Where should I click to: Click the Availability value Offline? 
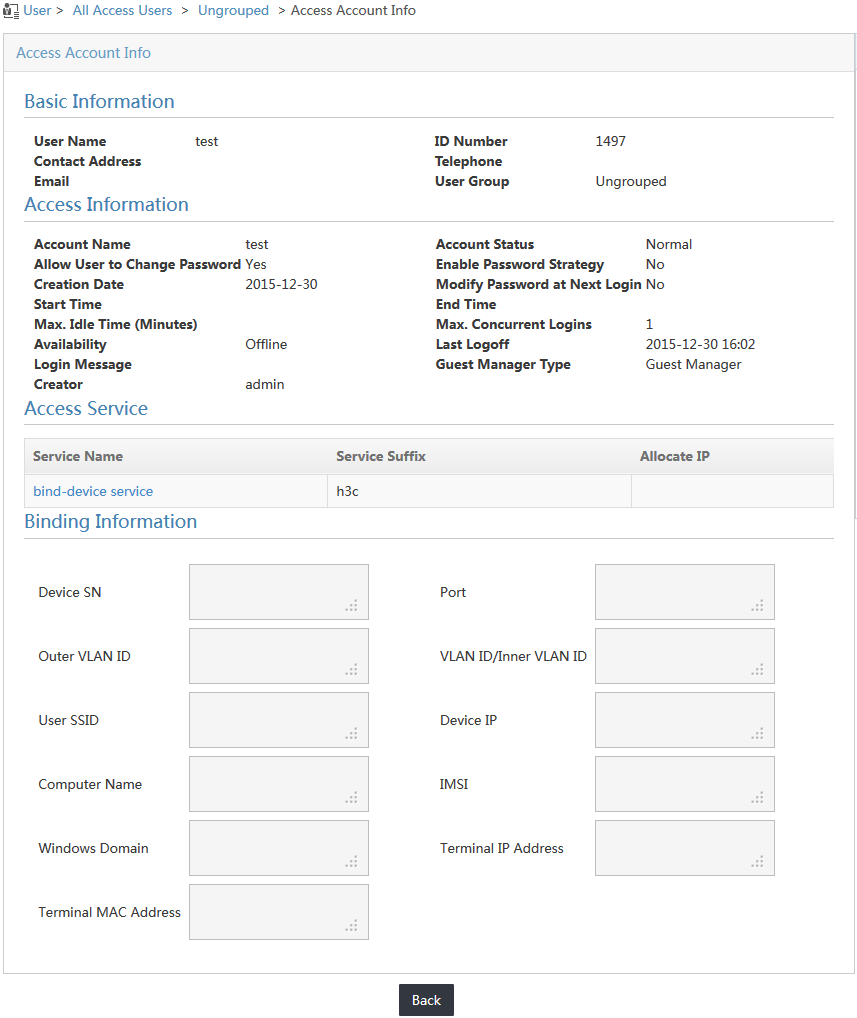click(266, 344)
